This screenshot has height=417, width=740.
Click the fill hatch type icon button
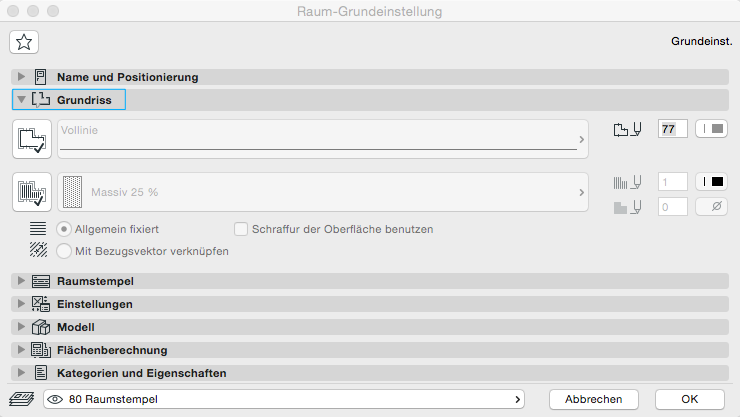(33, 191)
